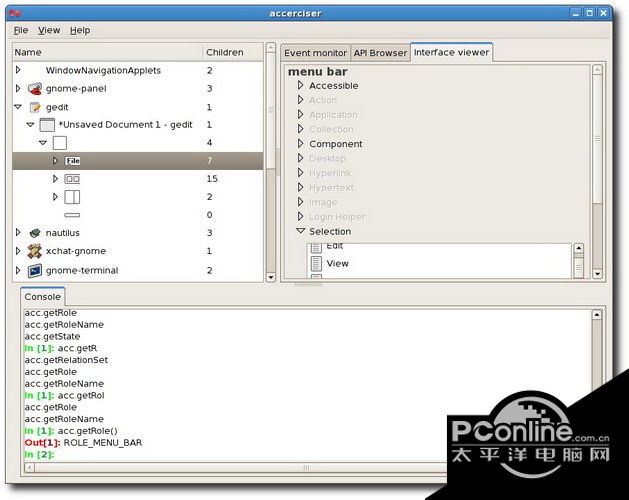Expand the gnome-panel tree node
The height and width of the screenshot is (500, 629).
(18, 88)
